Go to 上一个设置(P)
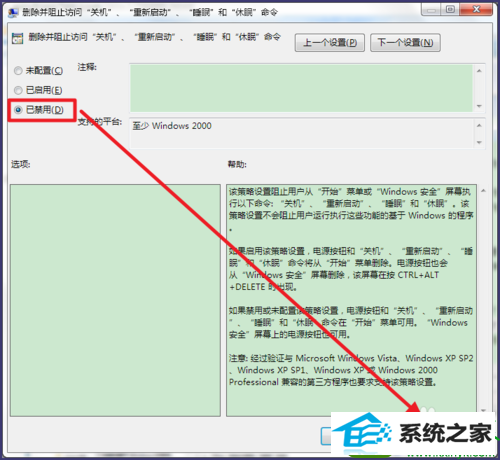The image size is (500, 460). click(330, 43)
